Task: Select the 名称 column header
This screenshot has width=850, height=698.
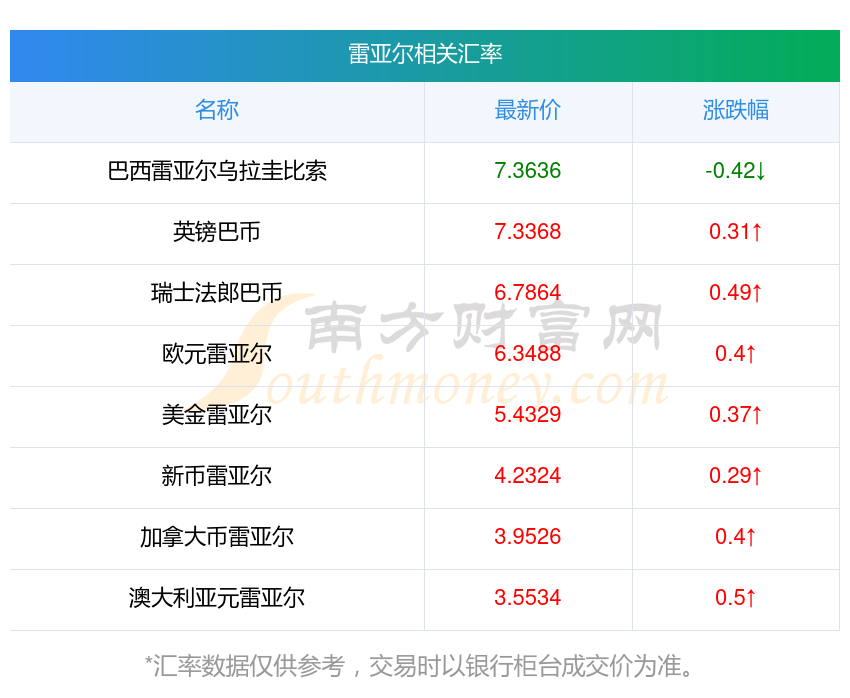Action: 217,110
